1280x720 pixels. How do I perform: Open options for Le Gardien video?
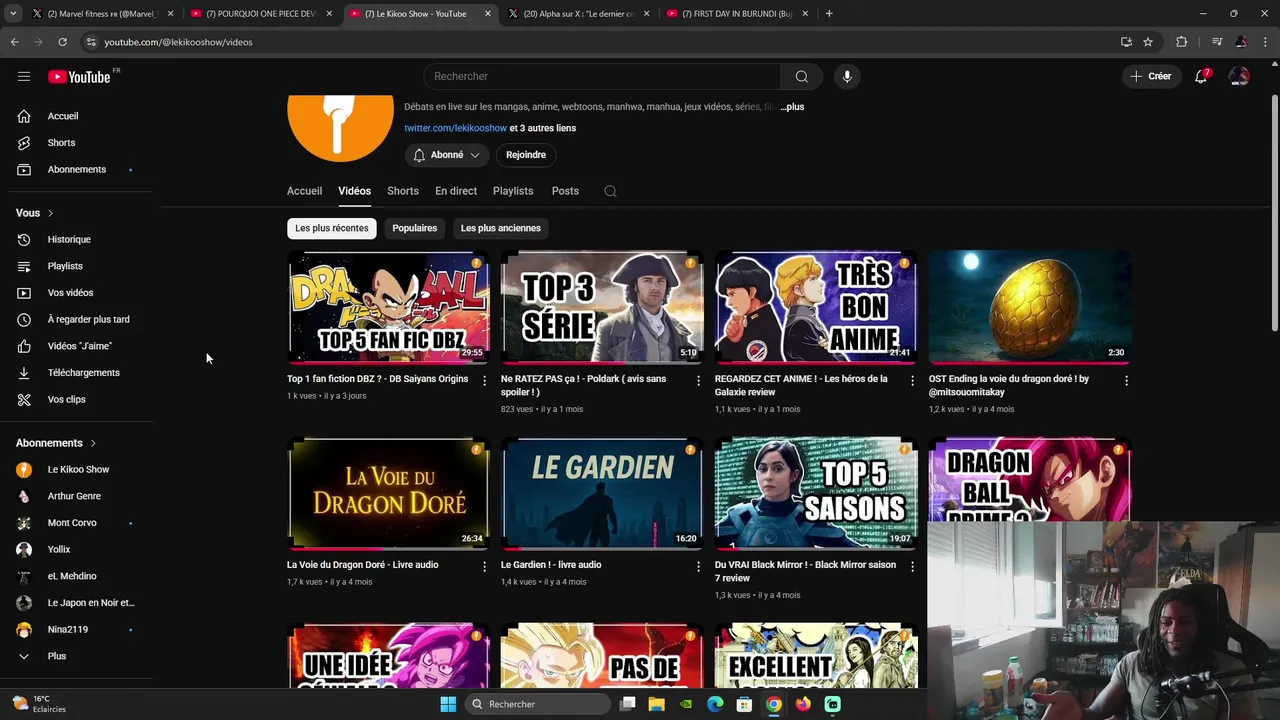pos(699,566)
